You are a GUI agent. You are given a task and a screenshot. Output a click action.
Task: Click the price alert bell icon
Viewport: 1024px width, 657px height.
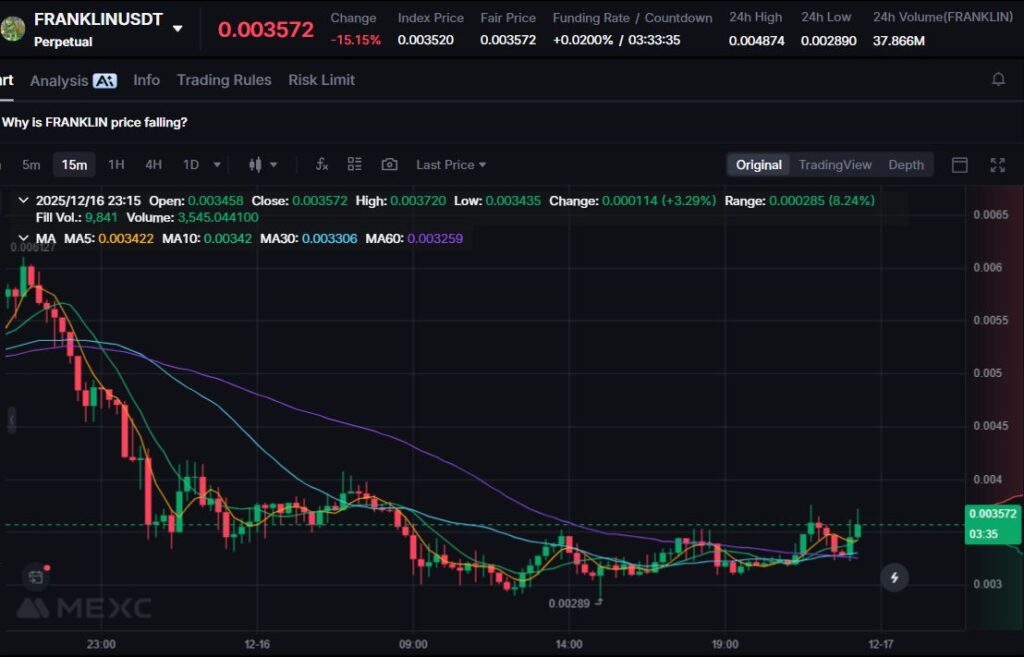point(998,80)
